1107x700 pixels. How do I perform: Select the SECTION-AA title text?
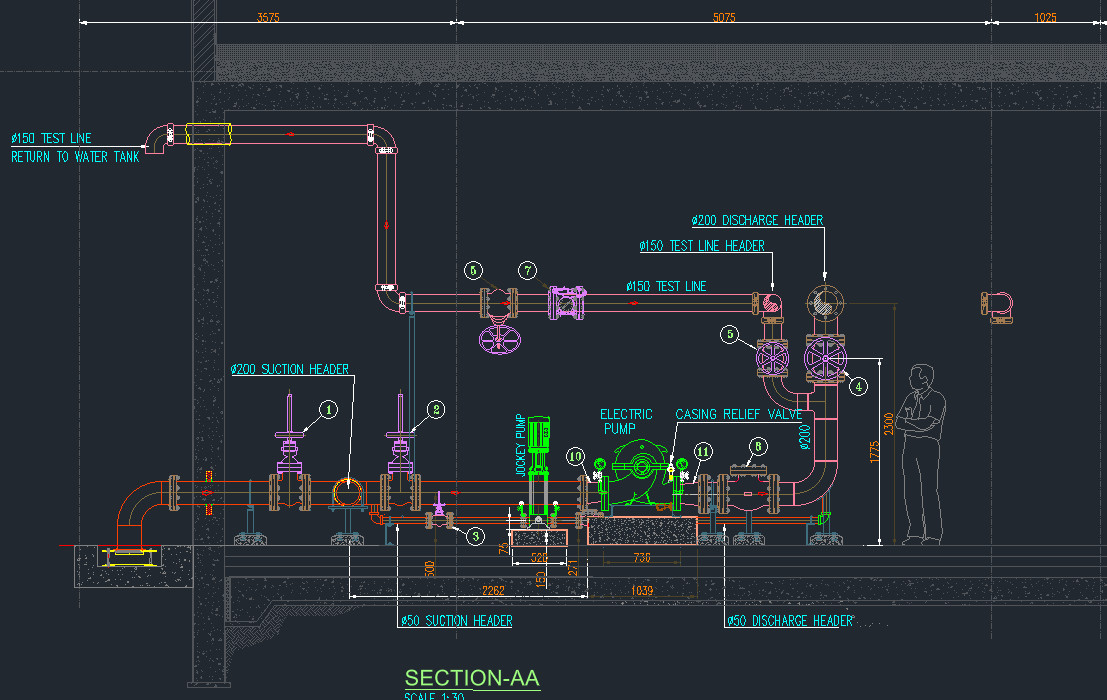[x=472, y=678]
